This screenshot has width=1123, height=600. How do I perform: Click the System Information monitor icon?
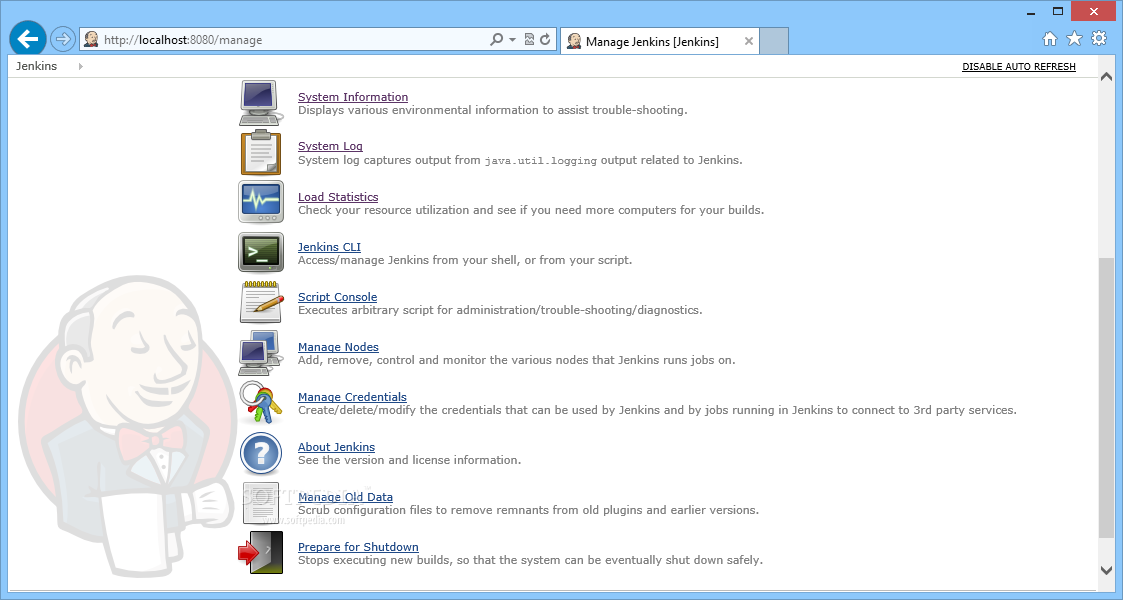click(x=260, y=103)
